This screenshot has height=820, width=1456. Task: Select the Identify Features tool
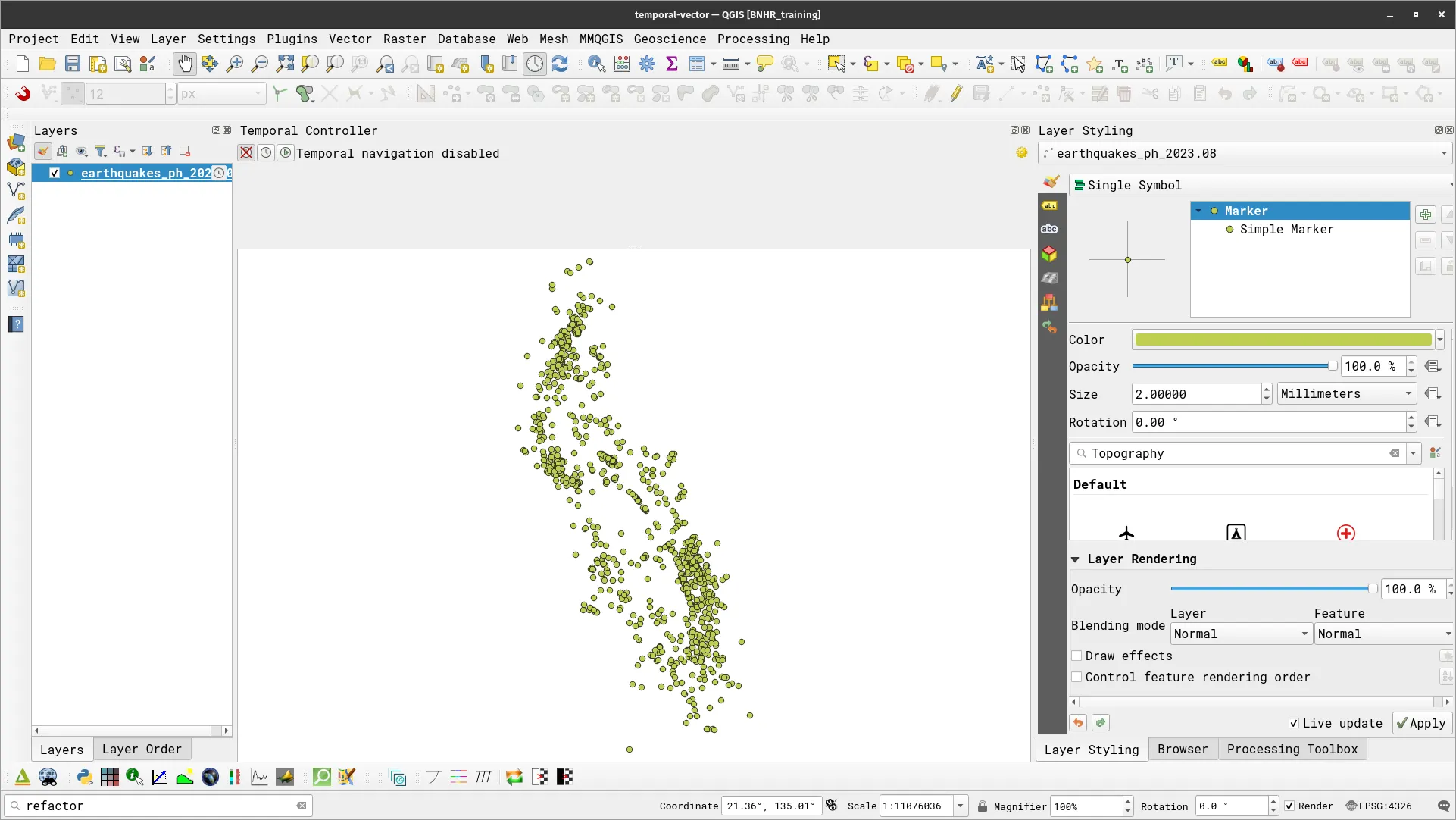596,64
